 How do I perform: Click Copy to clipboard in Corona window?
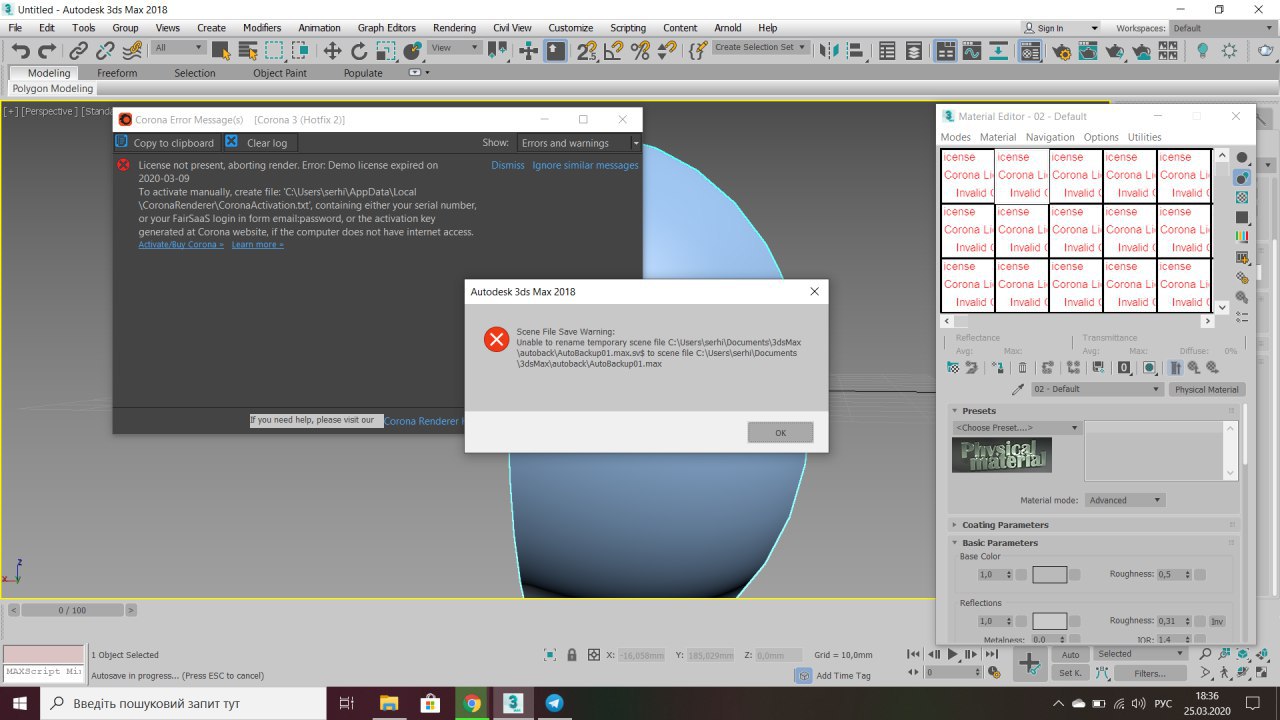[x=165, y=143]
